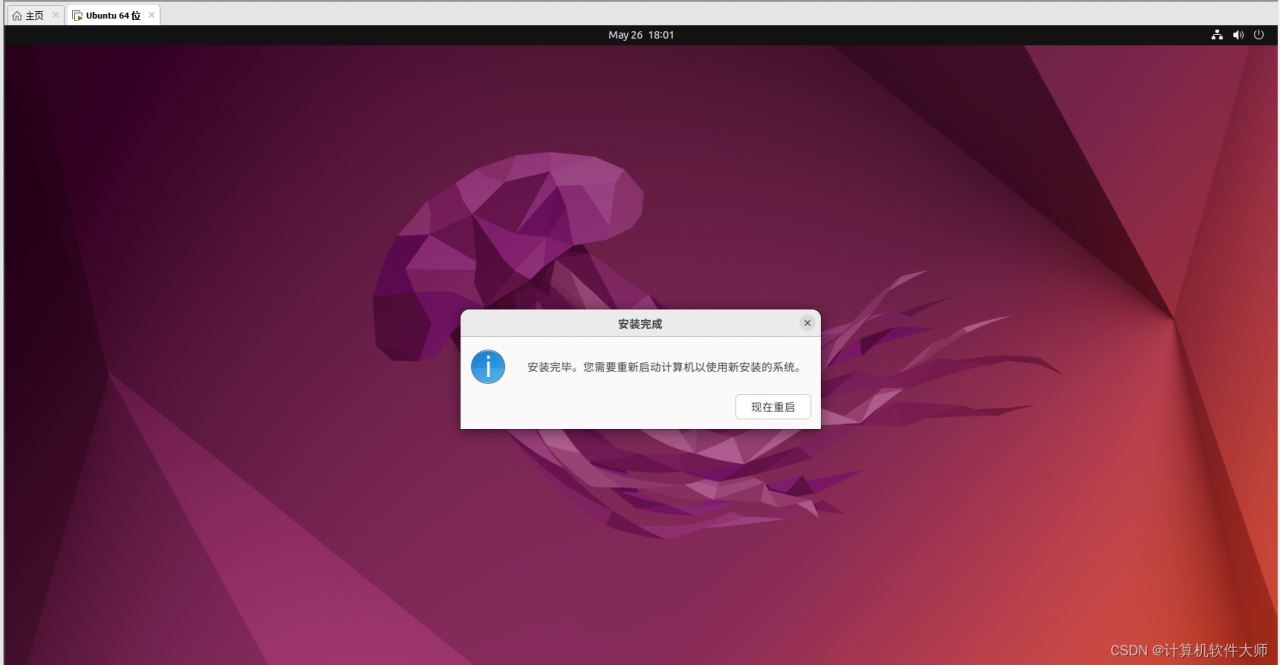Close the 安装完成 dialog
The width and height of the screenshot is (1280, 665).
tap(807, 323)
